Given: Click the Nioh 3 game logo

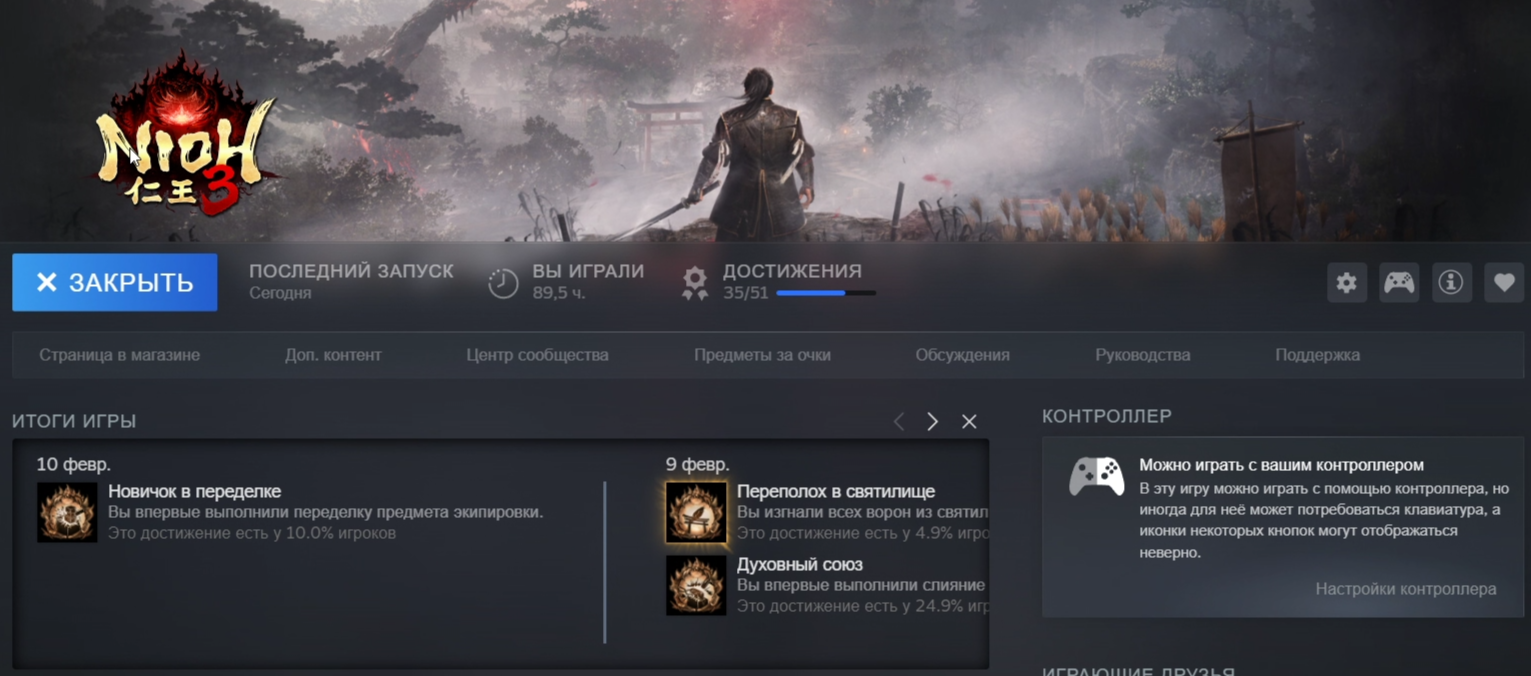Looking at the screenshot, I should [x=185, y=135].
